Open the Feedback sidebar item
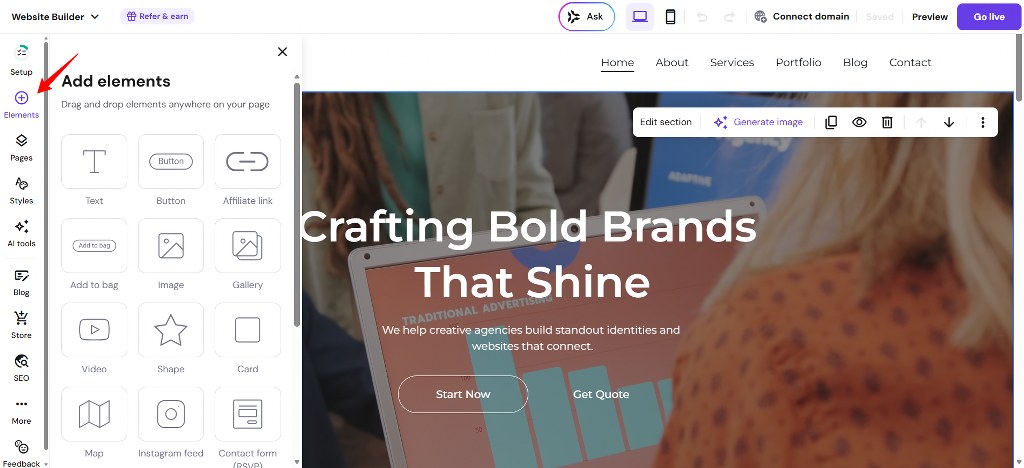This screenshot has height=468, width=1024. click(21, 453)
